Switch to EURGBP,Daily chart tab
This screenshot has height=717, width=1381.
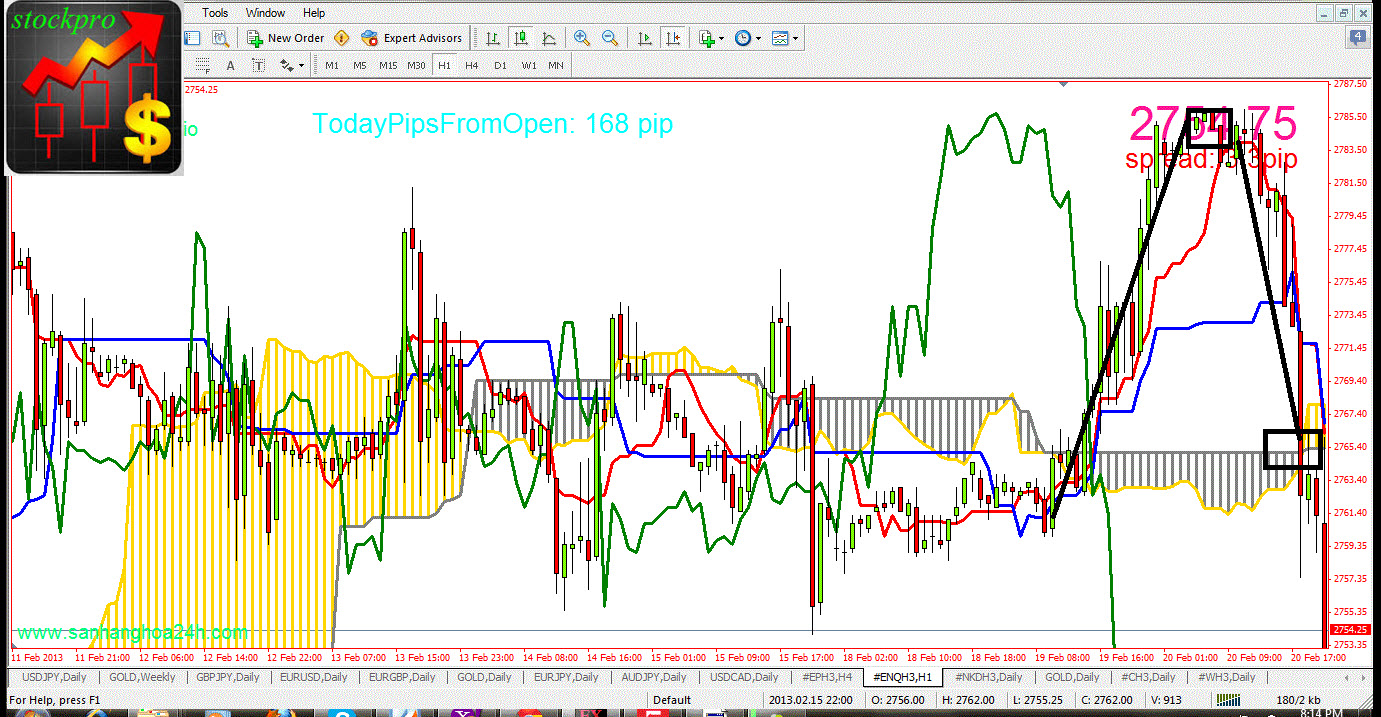[x=402, y=677]
